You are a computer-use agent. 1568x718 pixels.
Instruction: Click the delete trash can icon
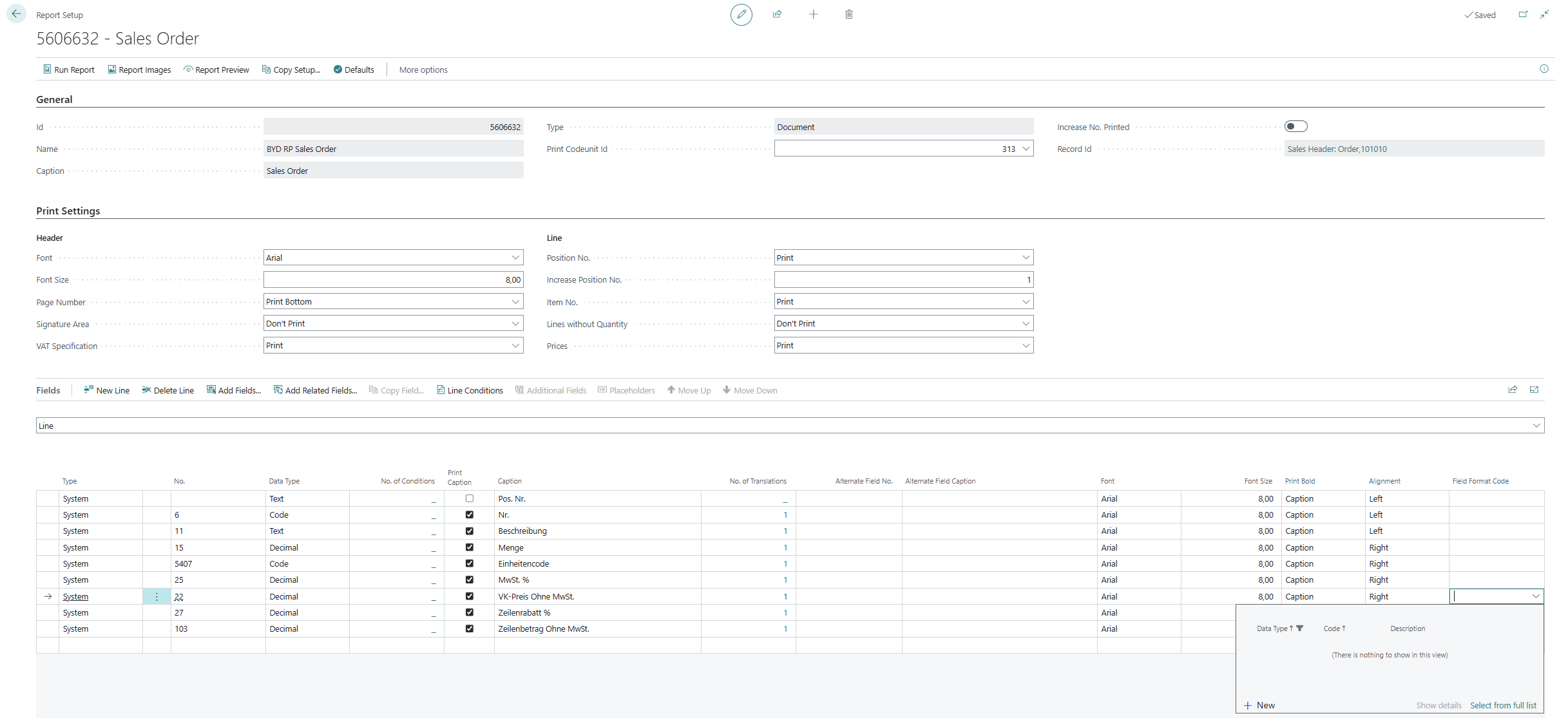848,14
